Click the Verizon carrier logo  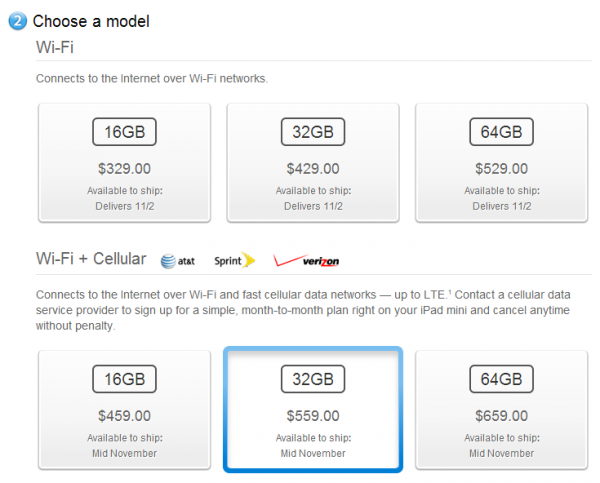pyautogui.click(x=307, y=261)
